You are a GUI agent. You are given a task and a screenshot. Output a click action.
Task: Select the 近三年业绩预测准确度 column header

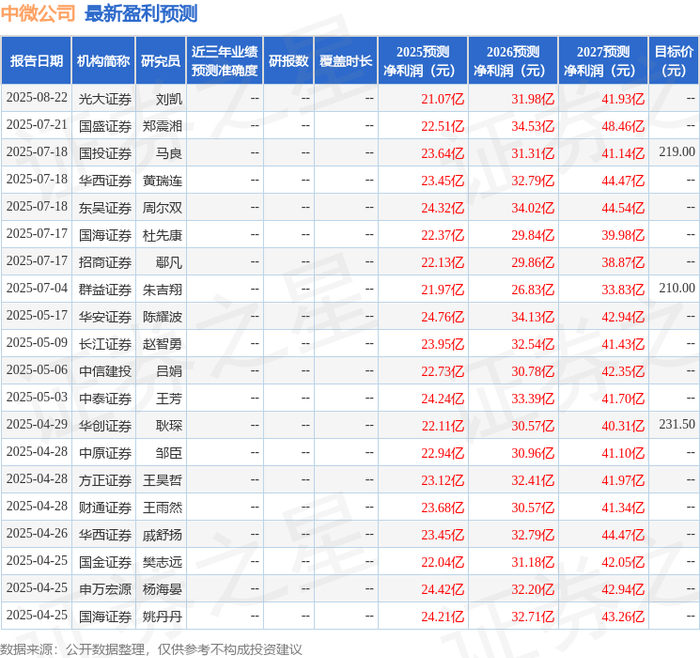point(225,61)
